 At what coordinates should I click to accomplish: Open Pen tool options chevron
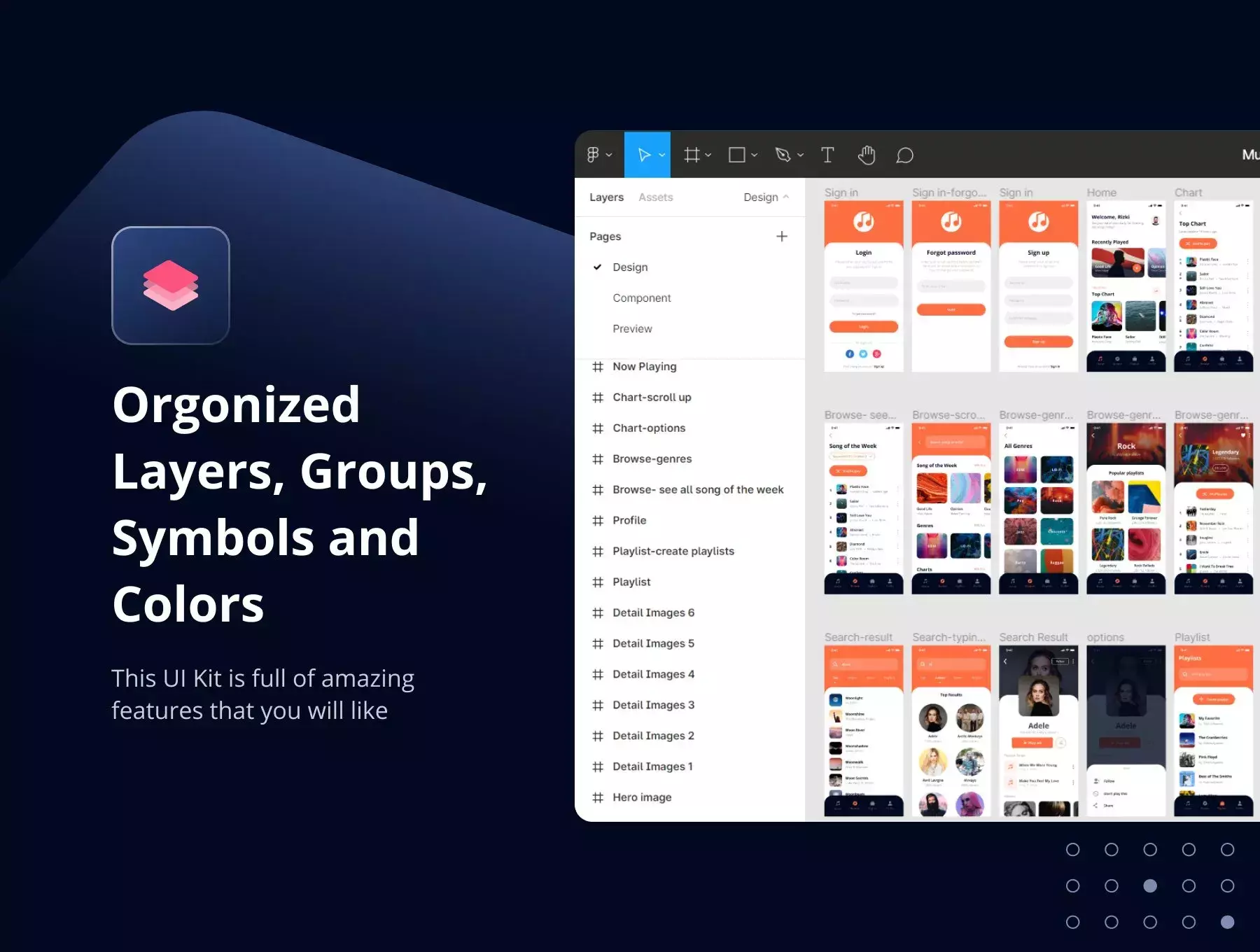[800, 155]
